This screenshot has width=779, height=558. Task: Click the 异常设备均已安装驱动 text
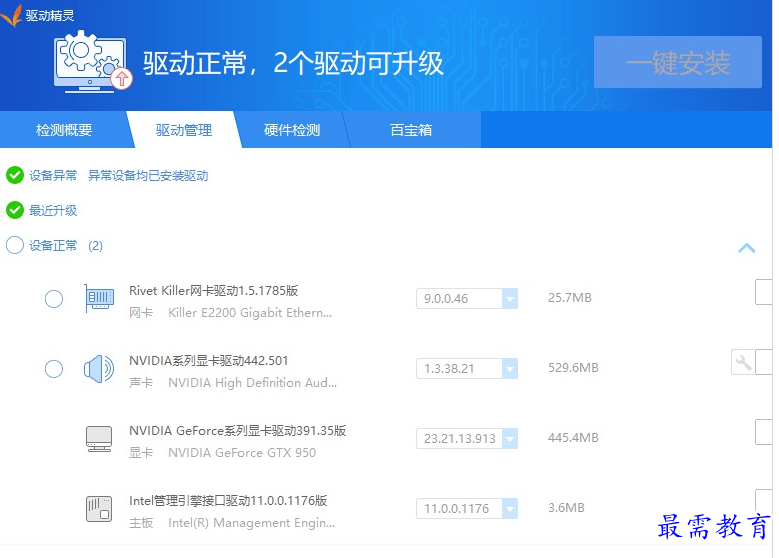(148, 175)
